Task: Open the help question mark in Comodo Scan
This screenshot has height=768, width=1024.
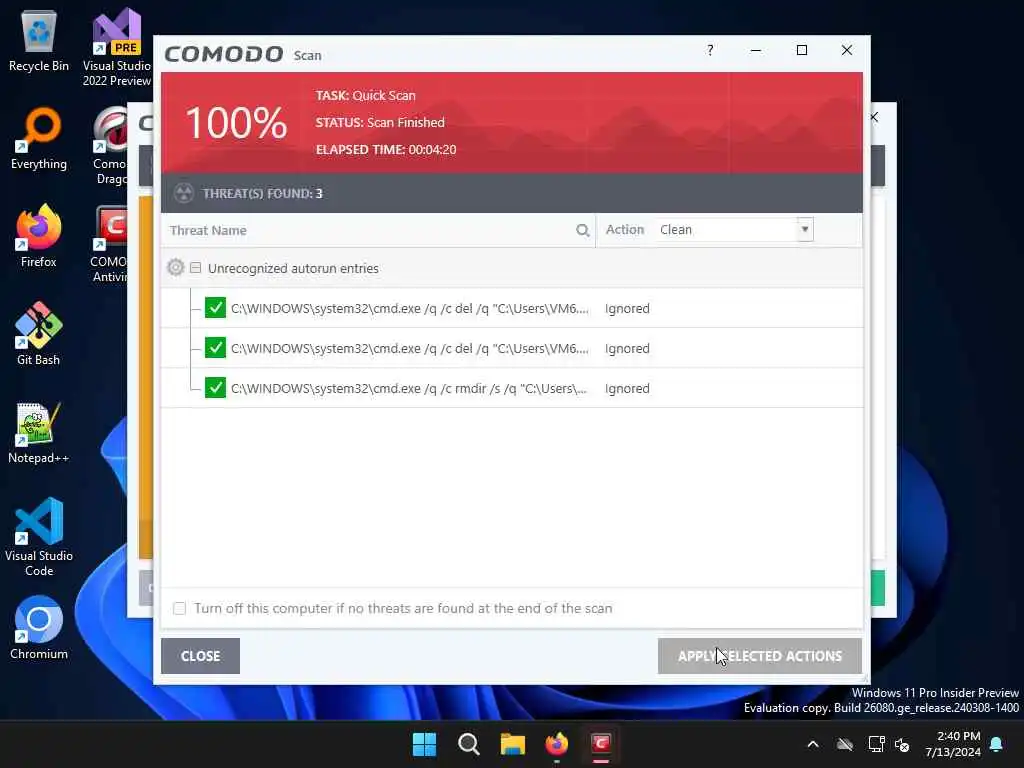Action: coord(710,50)
